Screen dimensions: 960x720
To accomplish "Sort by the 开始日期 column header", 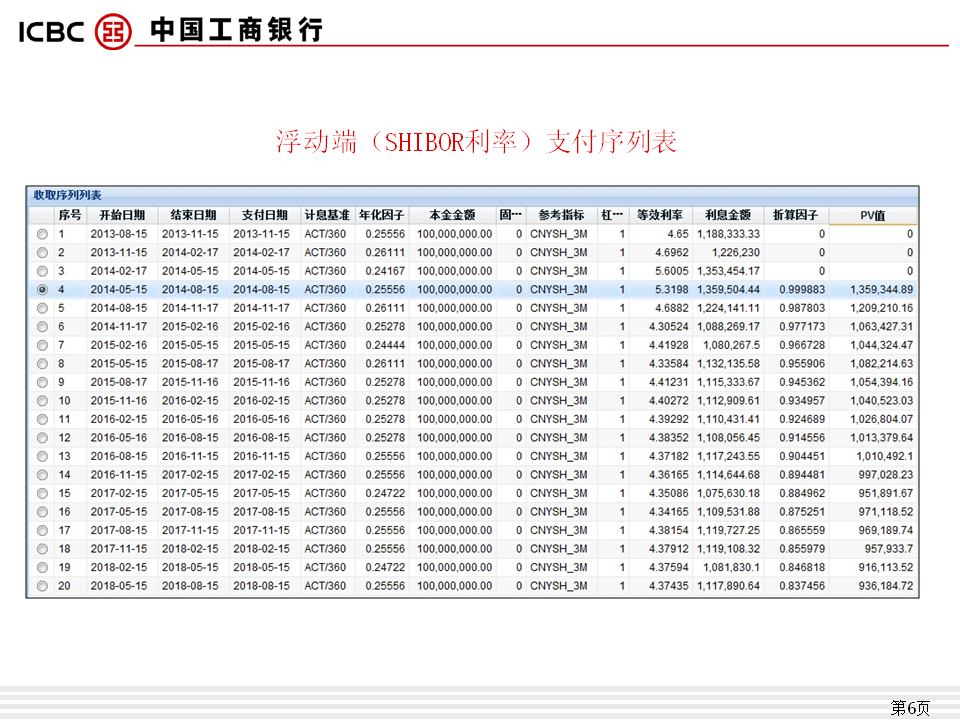I will click(x=122, y=215).
